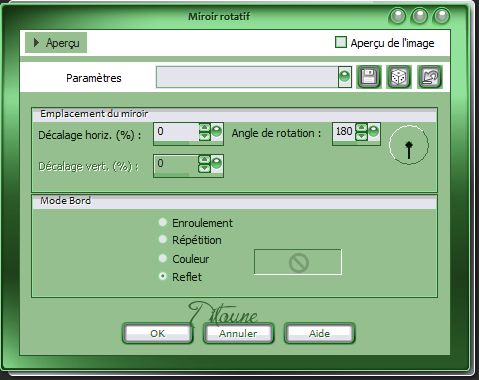Viewport: 479px width, 380px height.
Task: Select the Enroulement edge mode
Action: [x=163, y=222]
